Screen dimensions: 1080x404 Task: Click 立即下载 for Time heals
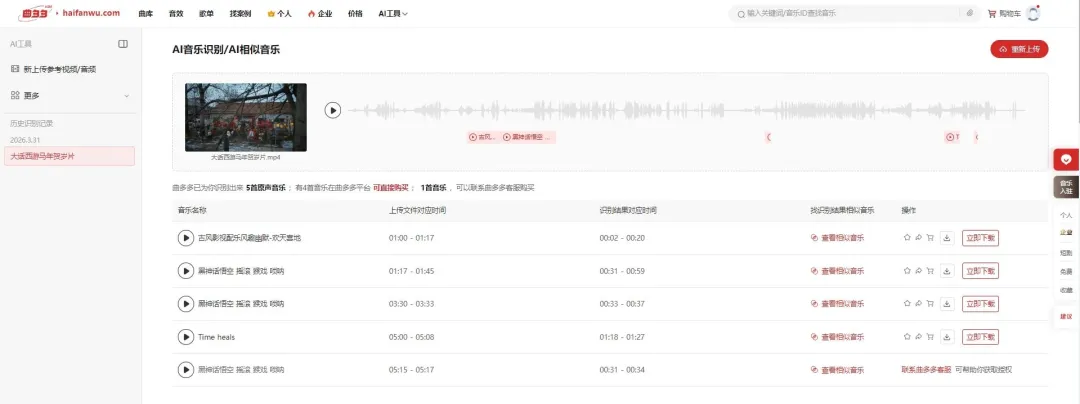click(980, 337)
